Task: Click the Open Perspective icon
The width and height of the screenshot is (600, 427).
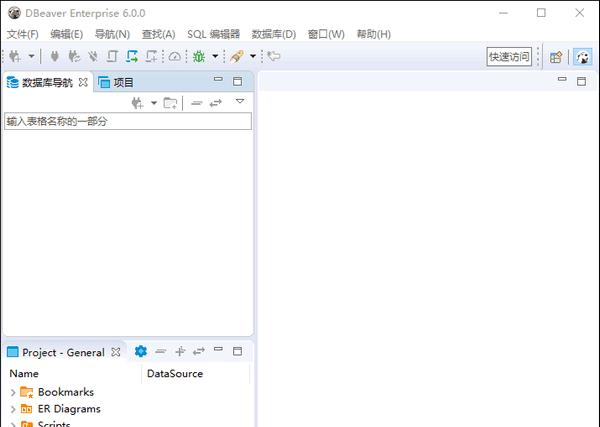Action: (556, 57)
